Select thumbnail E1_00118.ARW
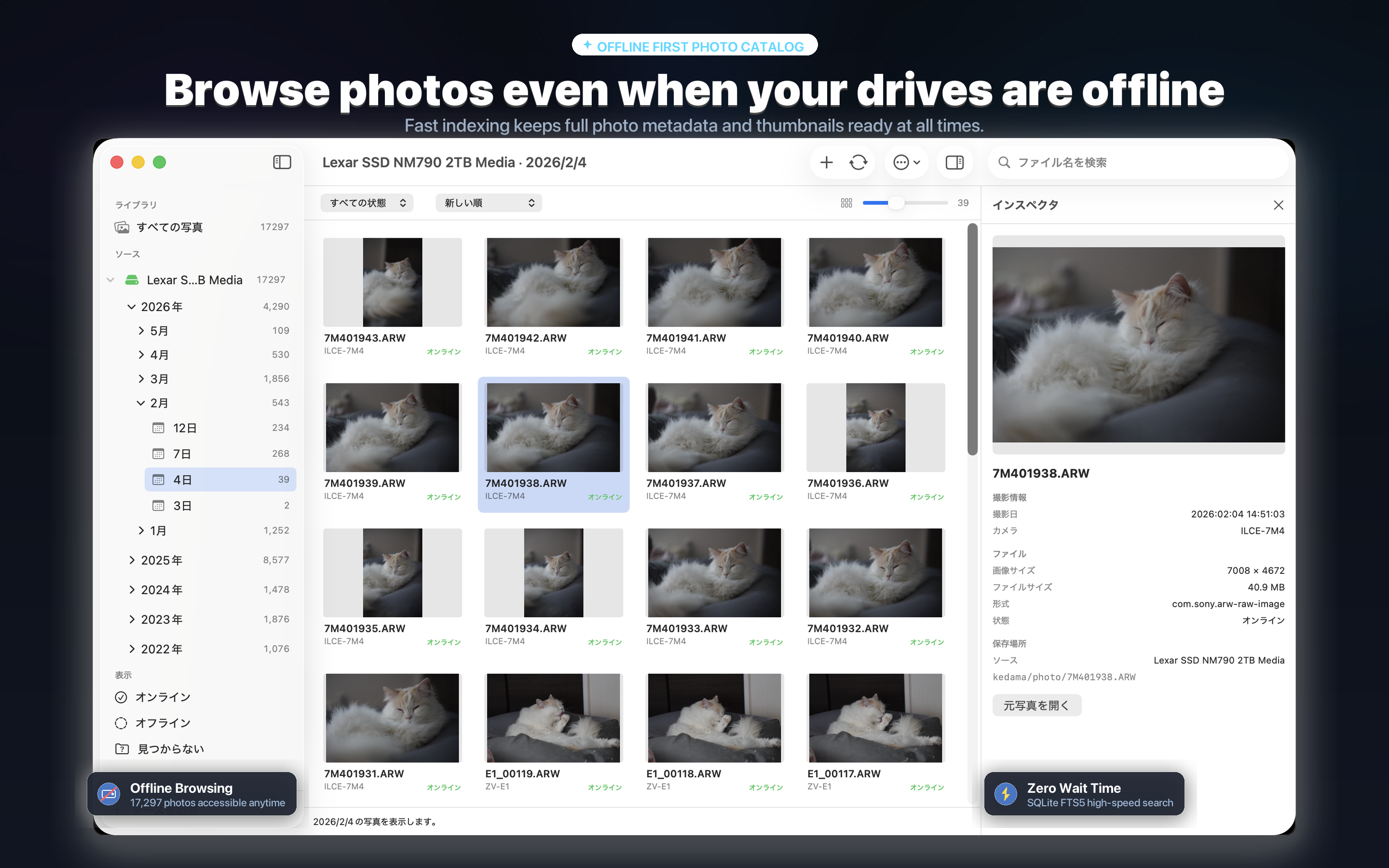The height and width of the screenshot is (868, 1389). coord(715,718)
